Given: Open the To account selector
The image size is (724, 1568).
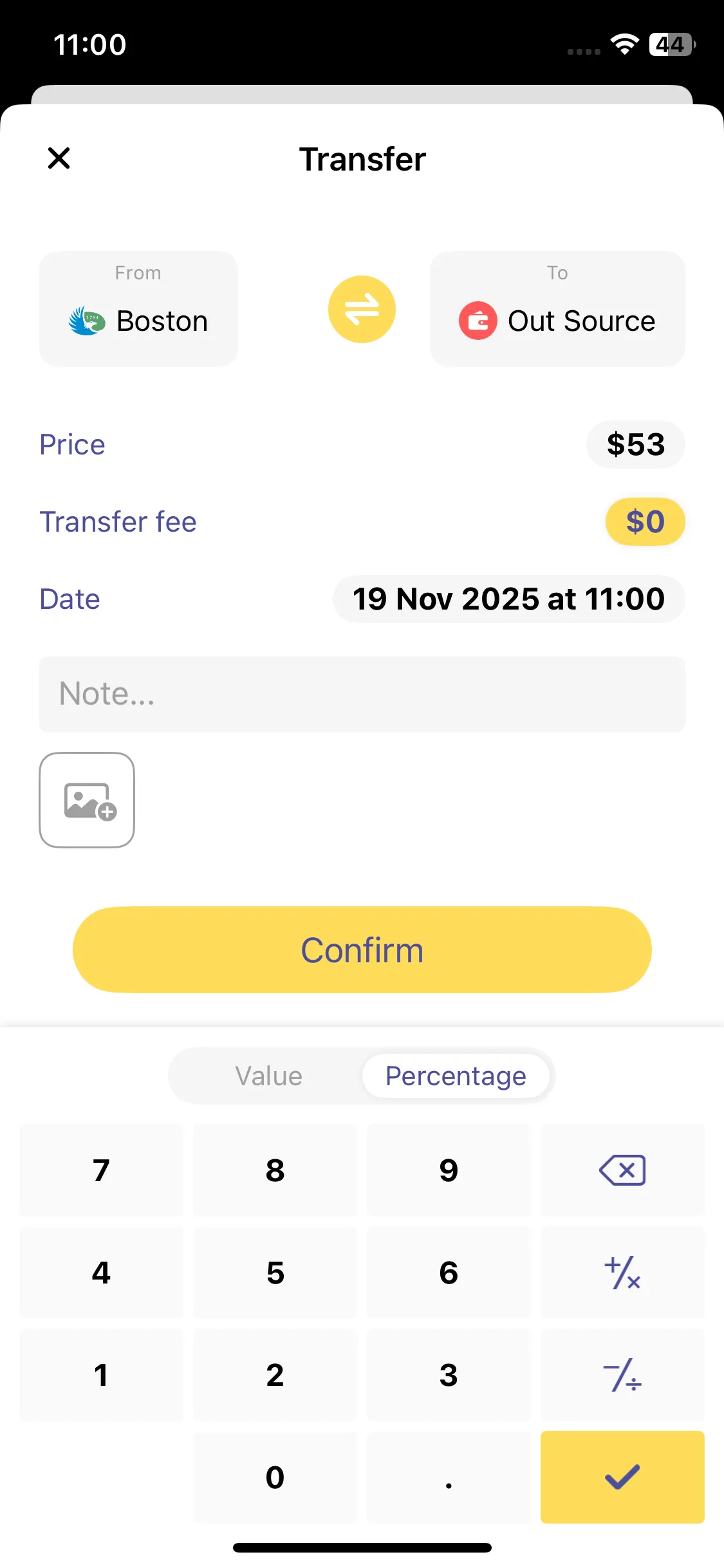Looking at the screenshot, I should 557,309.
